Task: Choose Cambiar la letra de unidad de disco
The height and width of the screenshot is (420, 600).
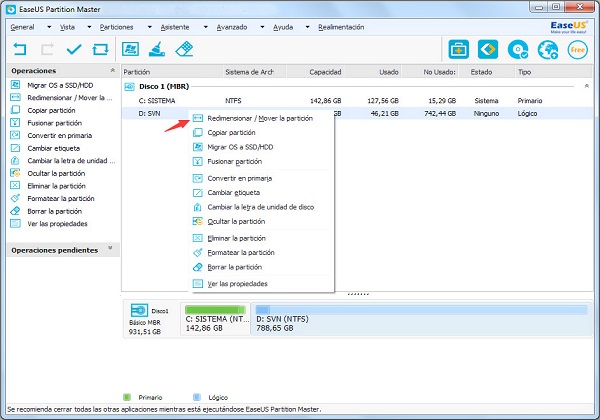Action: 262,207
